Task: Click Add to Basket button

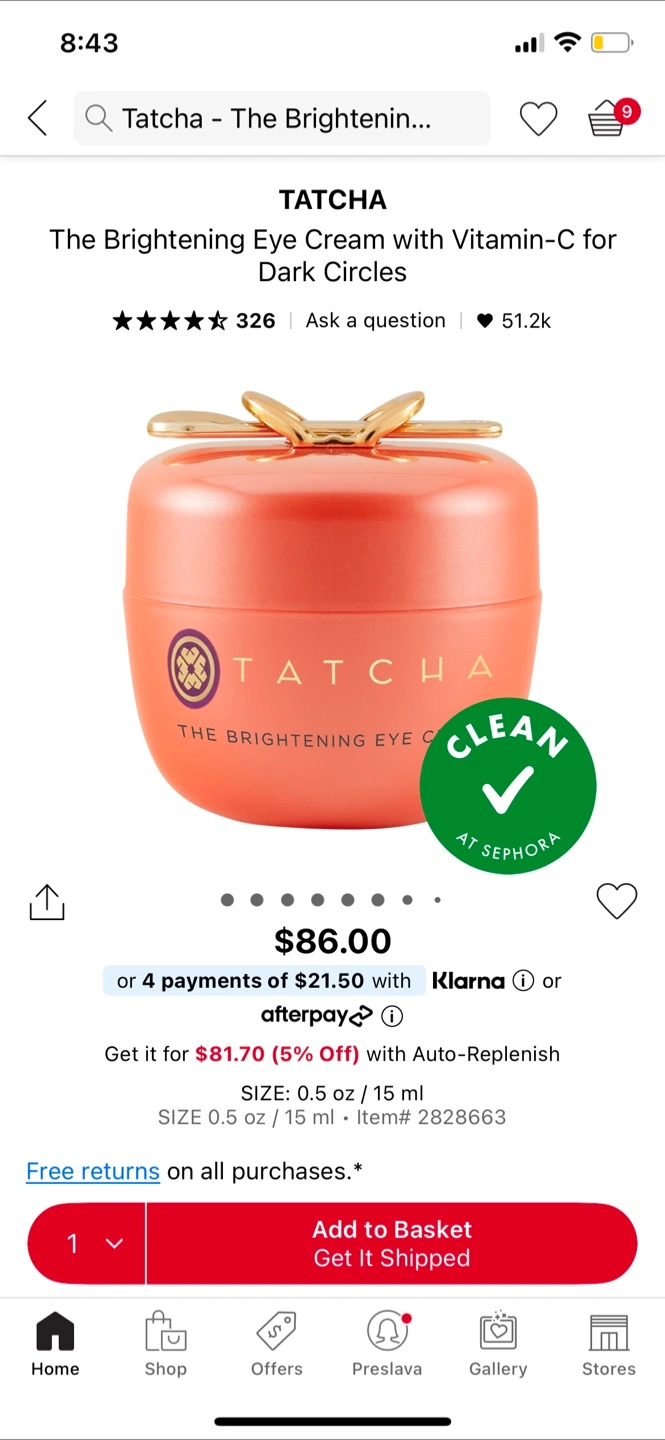Action: [392, 1243]
